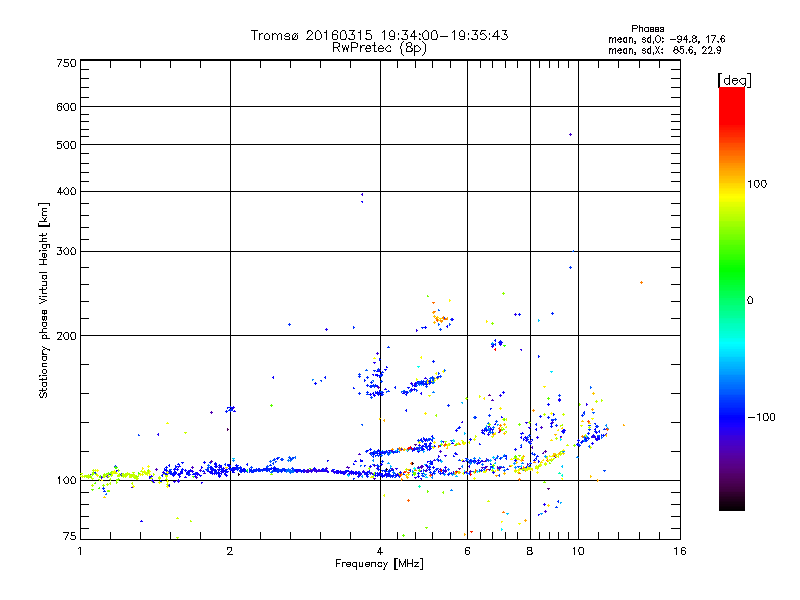The height and width of the screenshot is (600, 800).
Task: Click the 'mean, sd,O: -94.8, 17.6' statistic
Action: [x=666, y=39]
